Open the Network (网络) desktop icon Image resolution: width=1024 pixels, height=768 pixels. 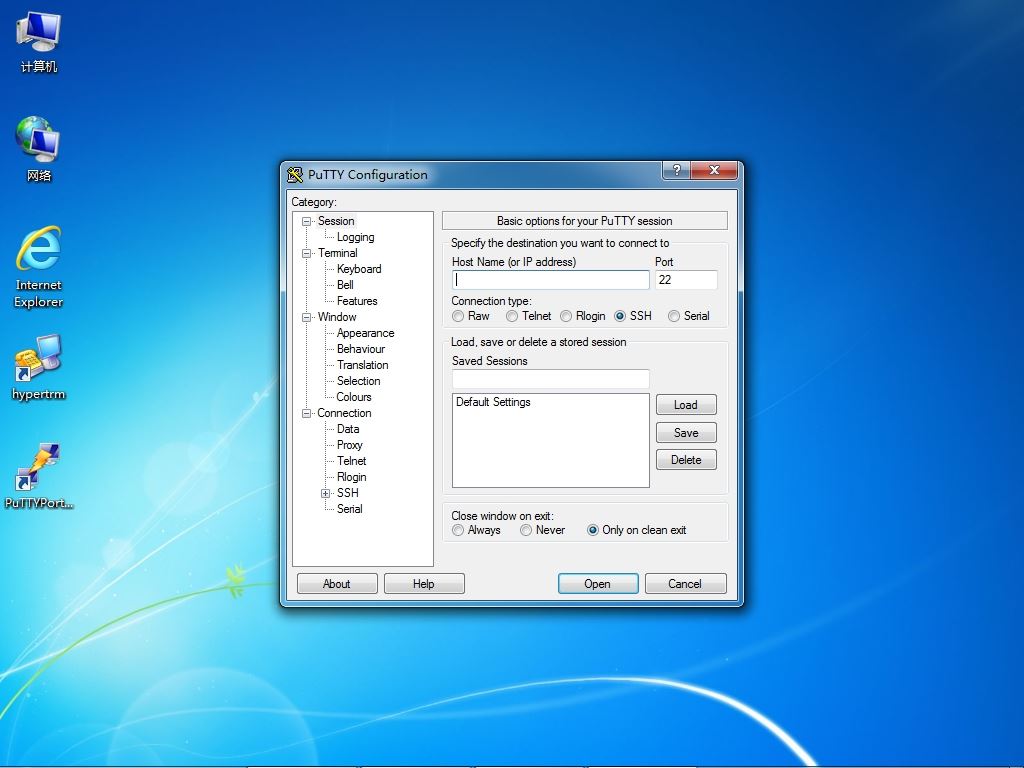[39, 150]
